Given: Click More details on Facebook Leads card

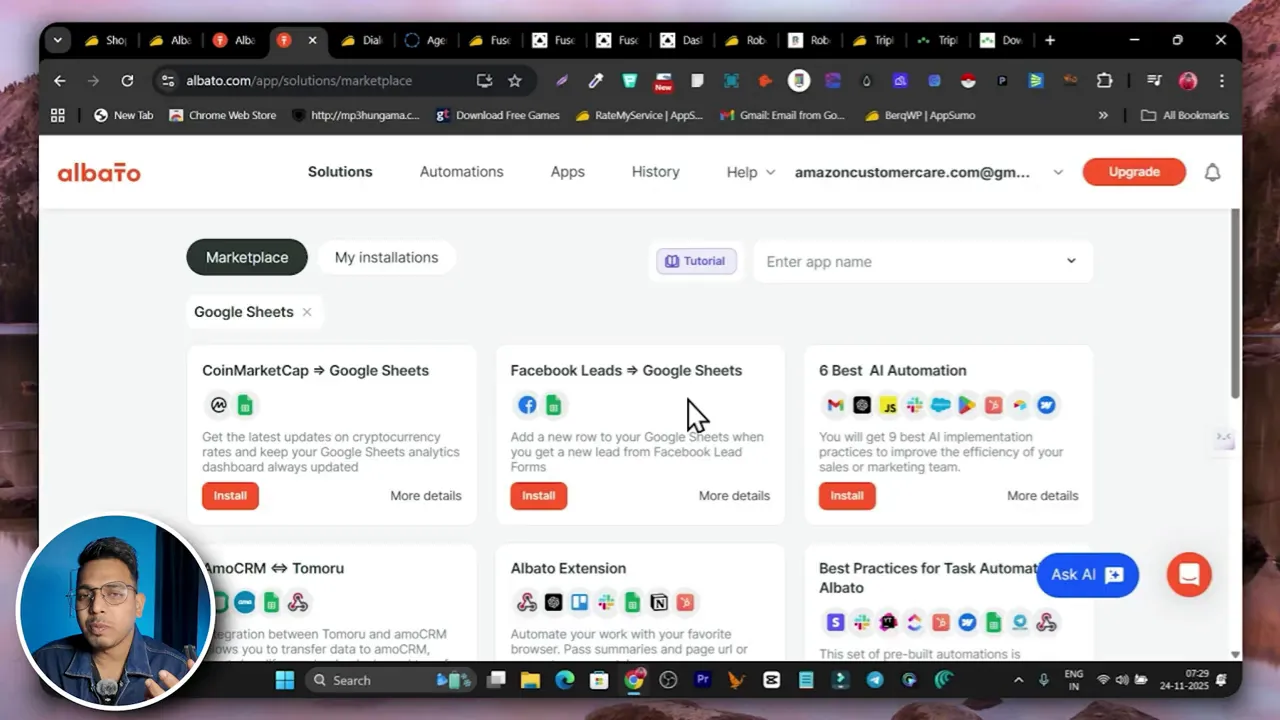Looking at the screenshot, I should coord(734,495).
